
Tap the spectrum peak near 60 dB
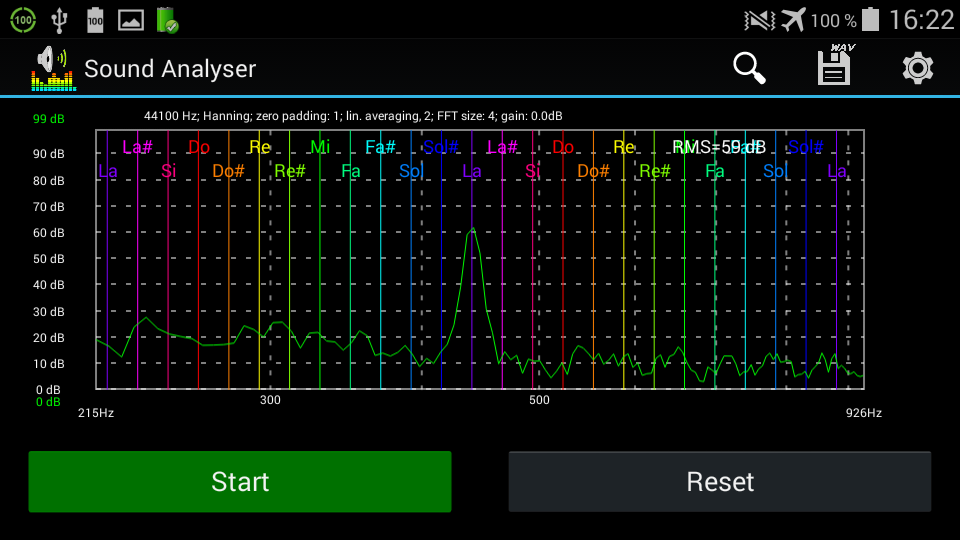pos(472,231)
